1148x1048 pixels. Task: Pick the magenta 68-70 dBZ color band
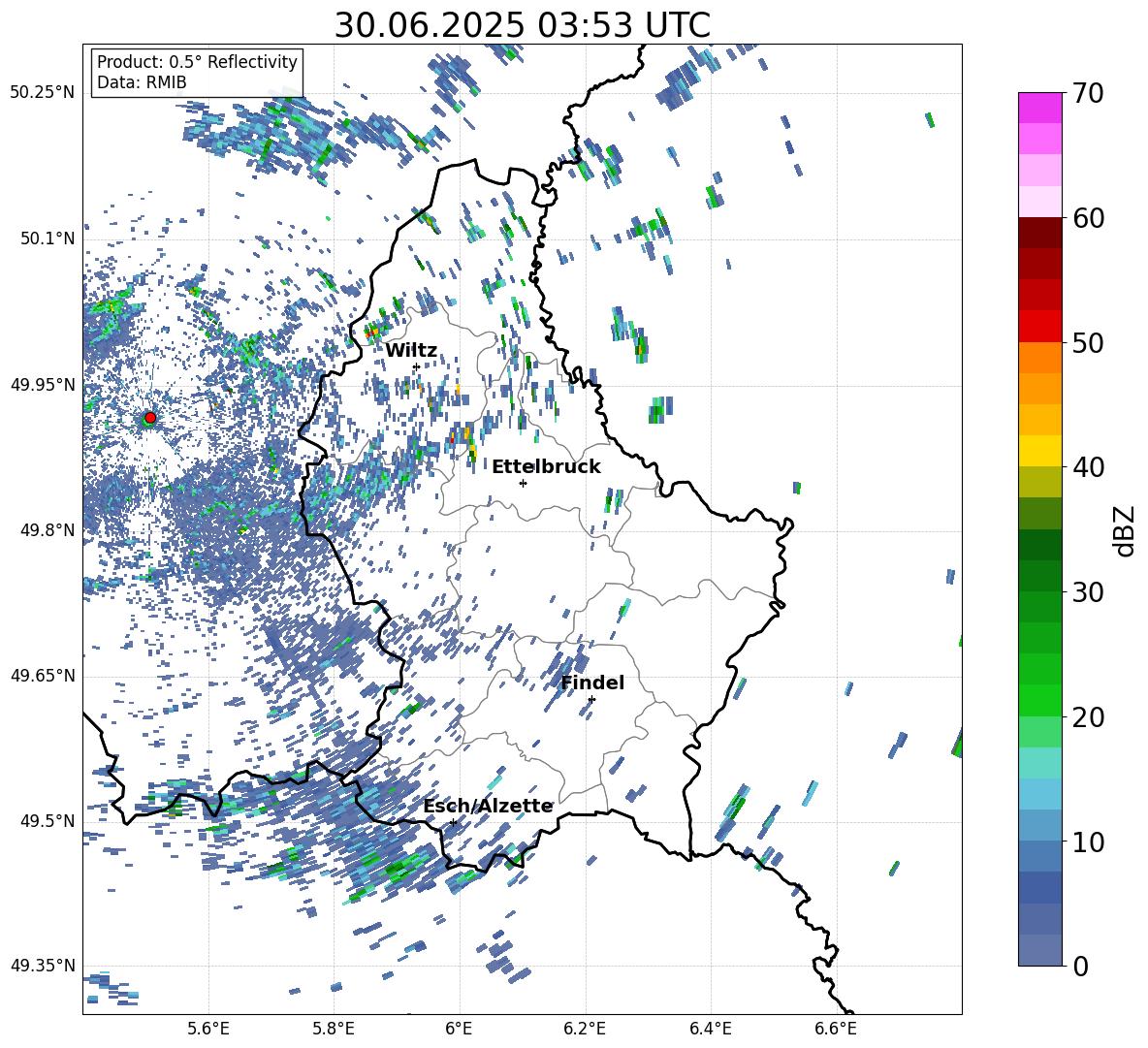click(x=1039, y=108)
